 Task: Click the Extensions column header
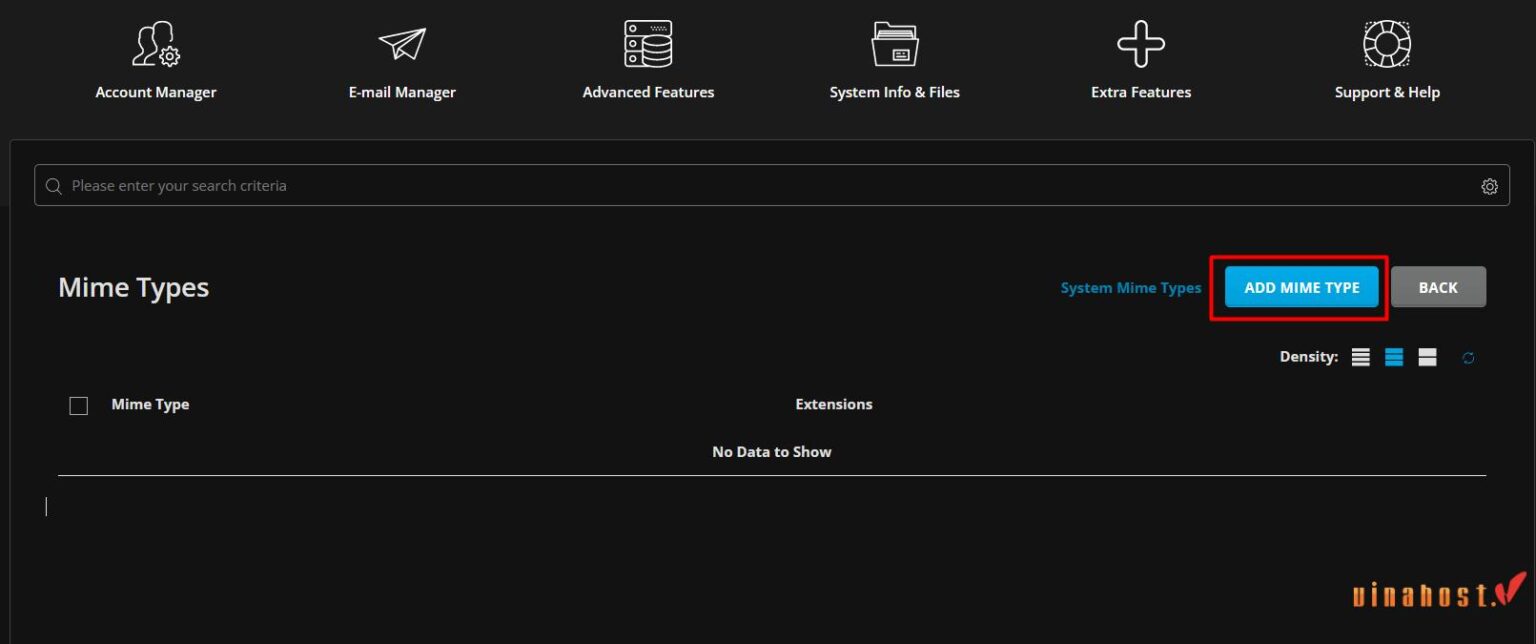click(x=834, y=404)
